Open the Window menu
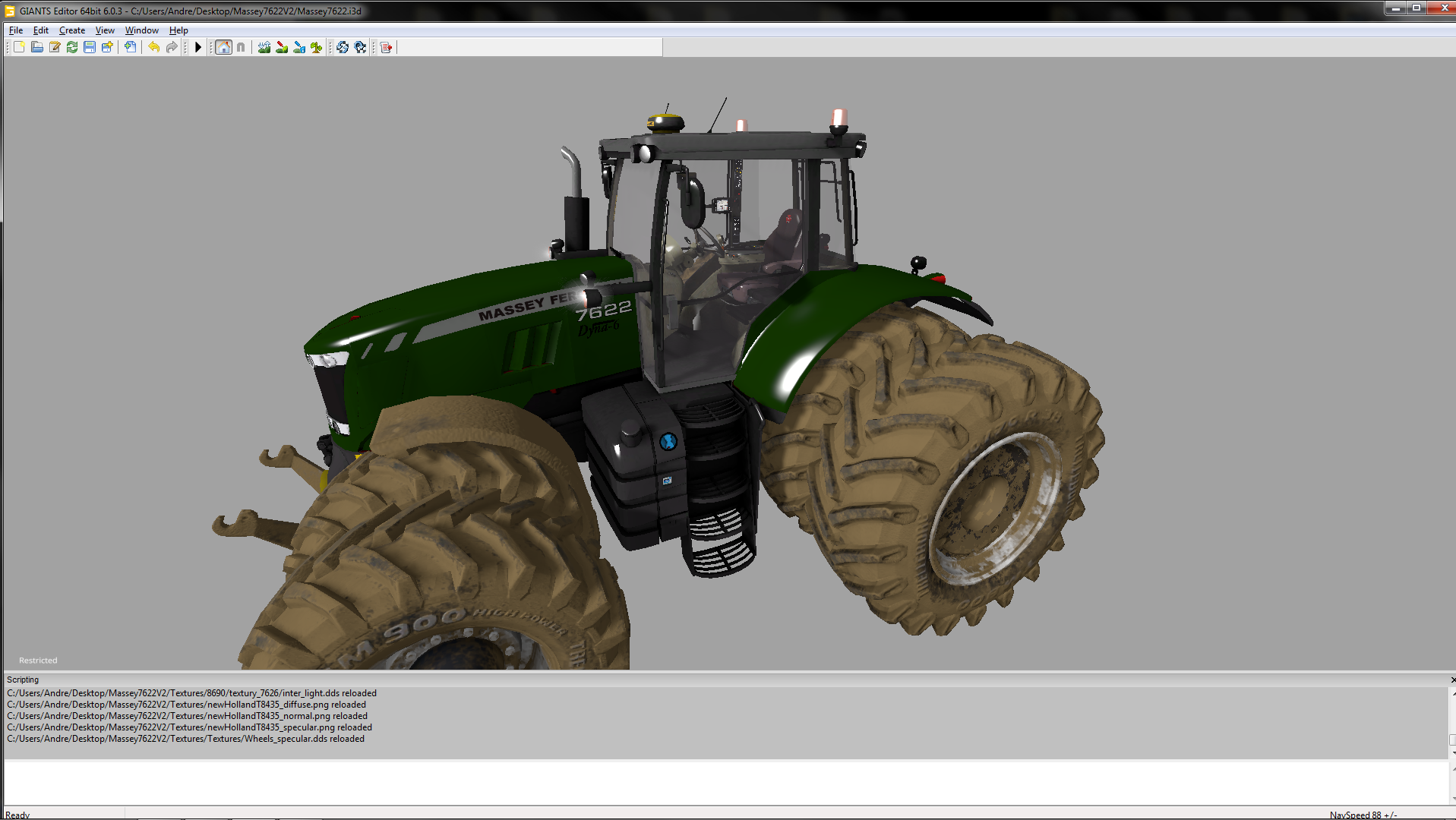Viewport: 1456px width, 820px height. click(141, 30)
